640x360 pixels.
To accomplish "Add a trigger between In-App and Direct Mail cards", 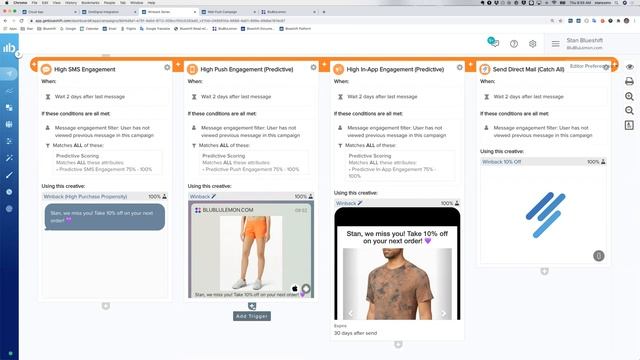I will [x=470, y=65].
